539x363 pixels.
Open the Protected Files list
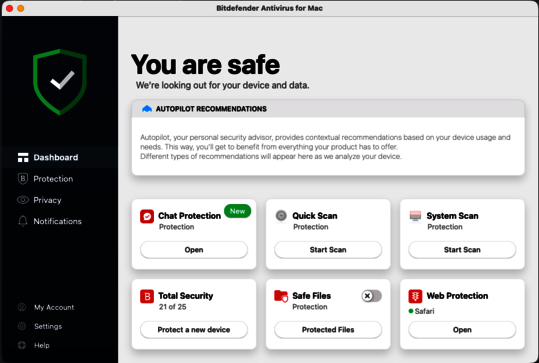tap(328, 330)
